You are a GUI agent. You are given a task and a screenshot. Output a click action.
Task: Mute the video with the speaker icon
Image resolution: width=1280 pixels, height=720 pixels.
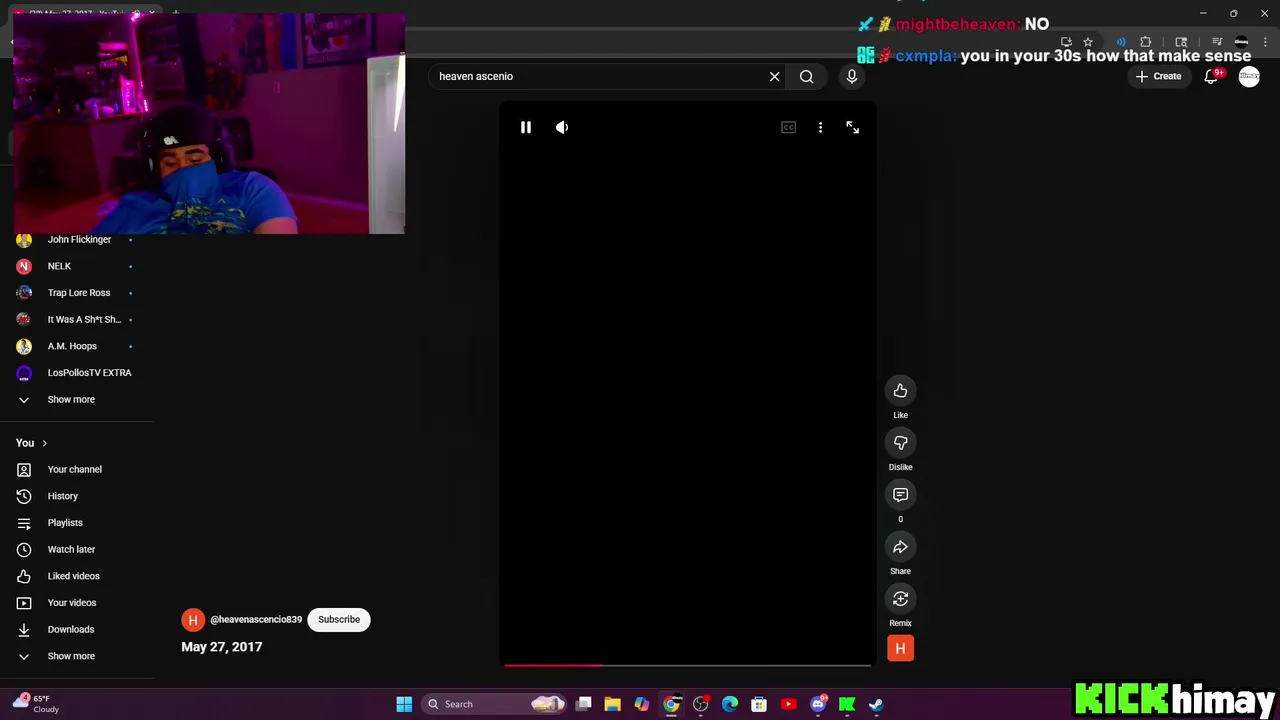point(562,127)
